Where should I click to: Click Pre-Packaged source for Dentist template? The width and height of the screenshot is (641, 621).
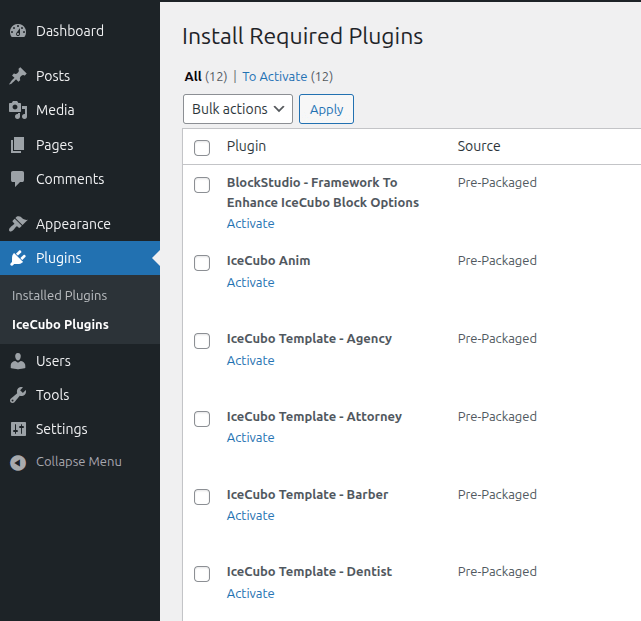(x=497, y=572)
